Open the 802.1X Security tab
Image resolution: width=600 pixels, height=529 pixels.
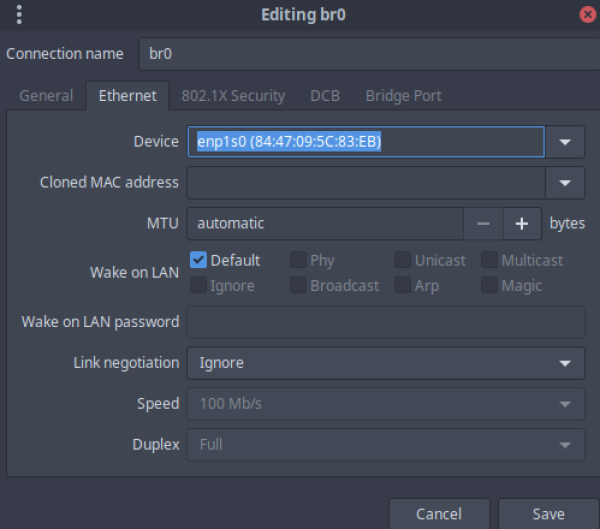click(x=233, y=96)
